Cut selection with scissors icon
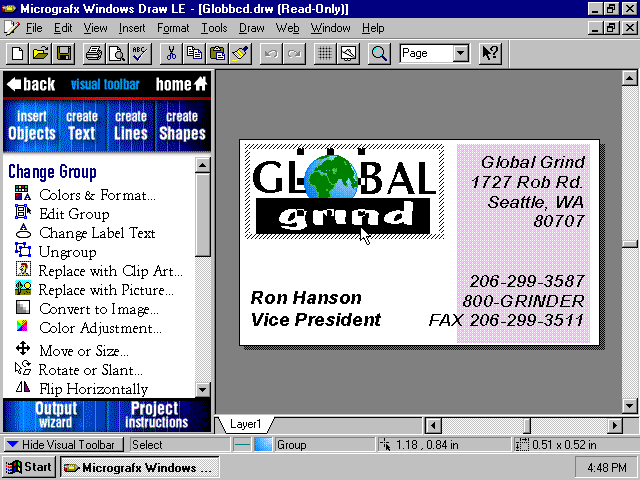Screen dimensions: 640x480 [x=171, y=53]
